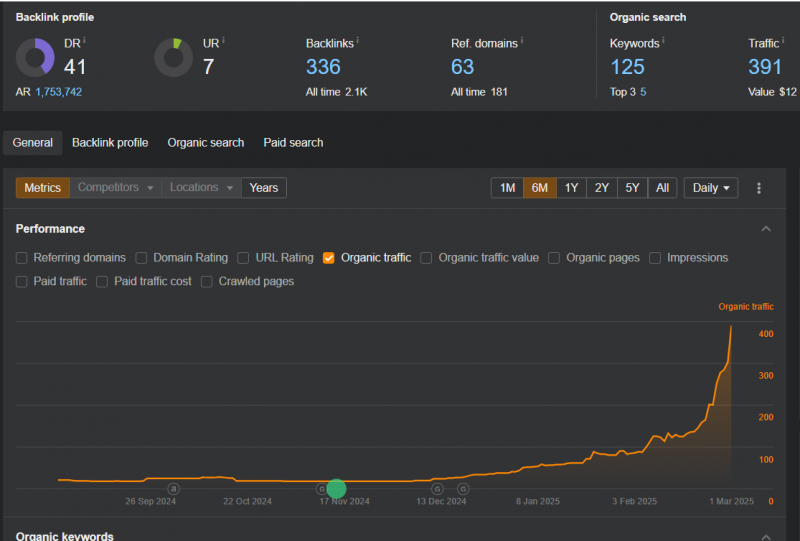Click the 336 backlinks count link
Screen dimensions: 800x541
click(x=323, y=67)
